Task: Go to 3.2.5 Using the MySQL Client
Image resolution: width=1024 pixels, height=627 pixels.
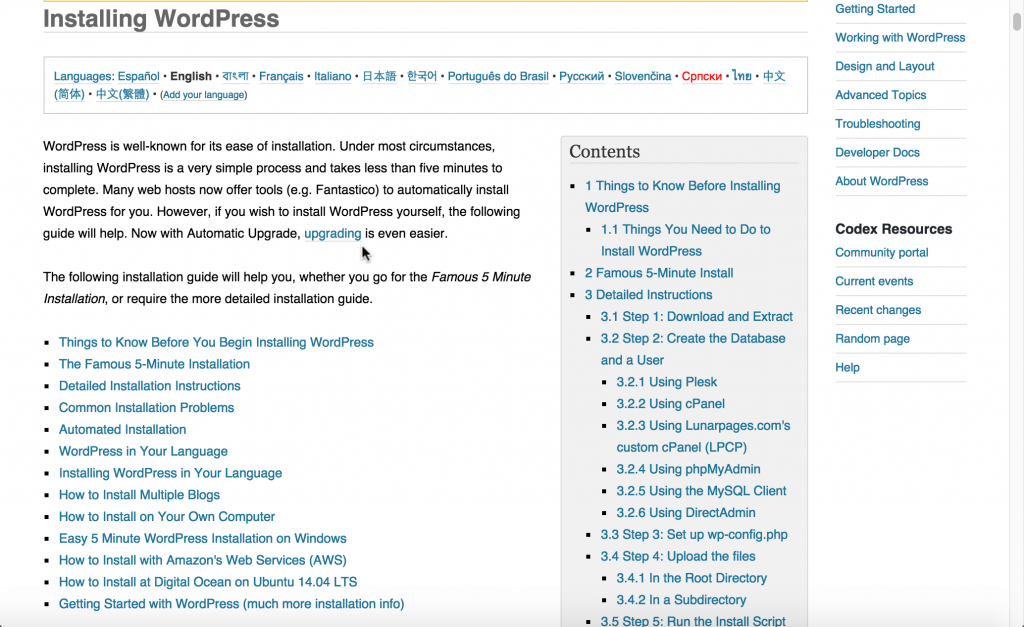Action: (x=701, y=491)
